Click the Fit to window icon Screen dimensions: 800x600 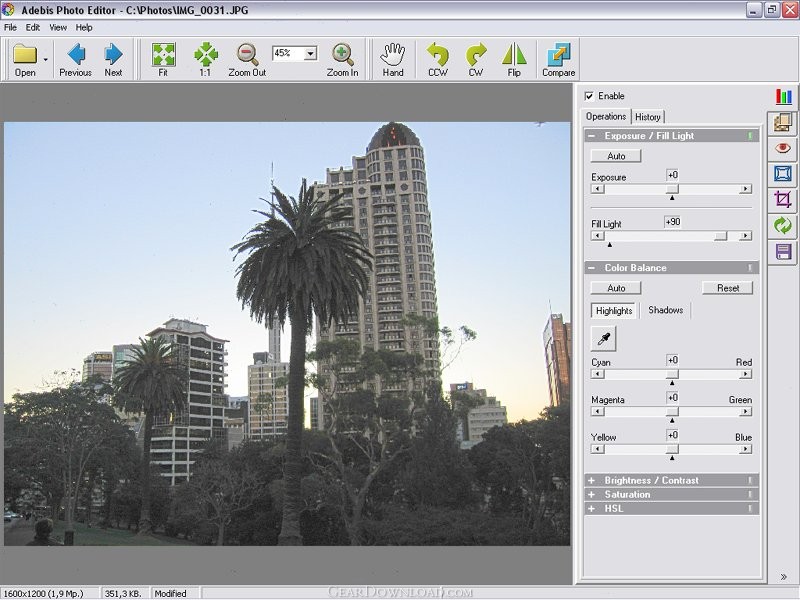(163, 55)
